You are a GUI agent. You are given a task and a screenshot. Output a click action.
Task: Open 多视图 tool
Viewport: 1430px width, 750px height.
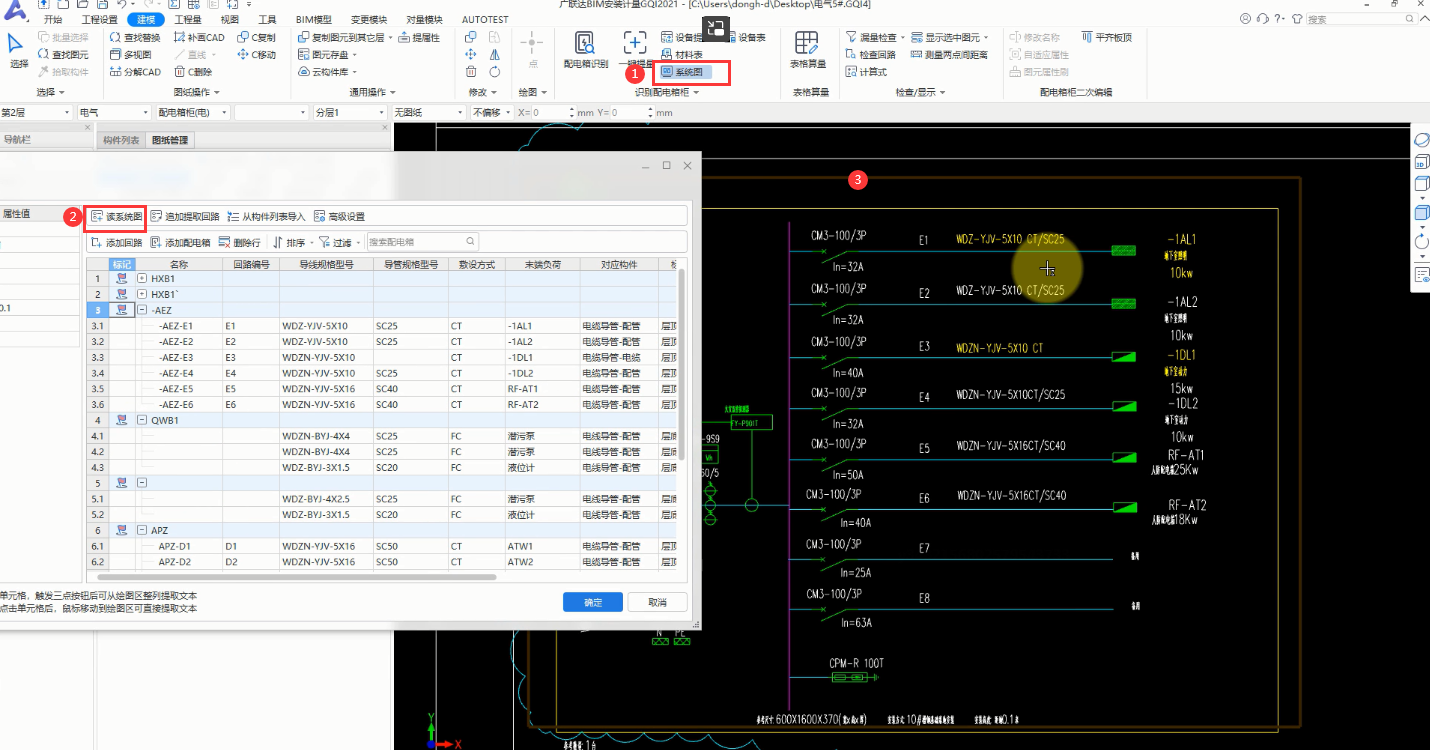[130, 55]
